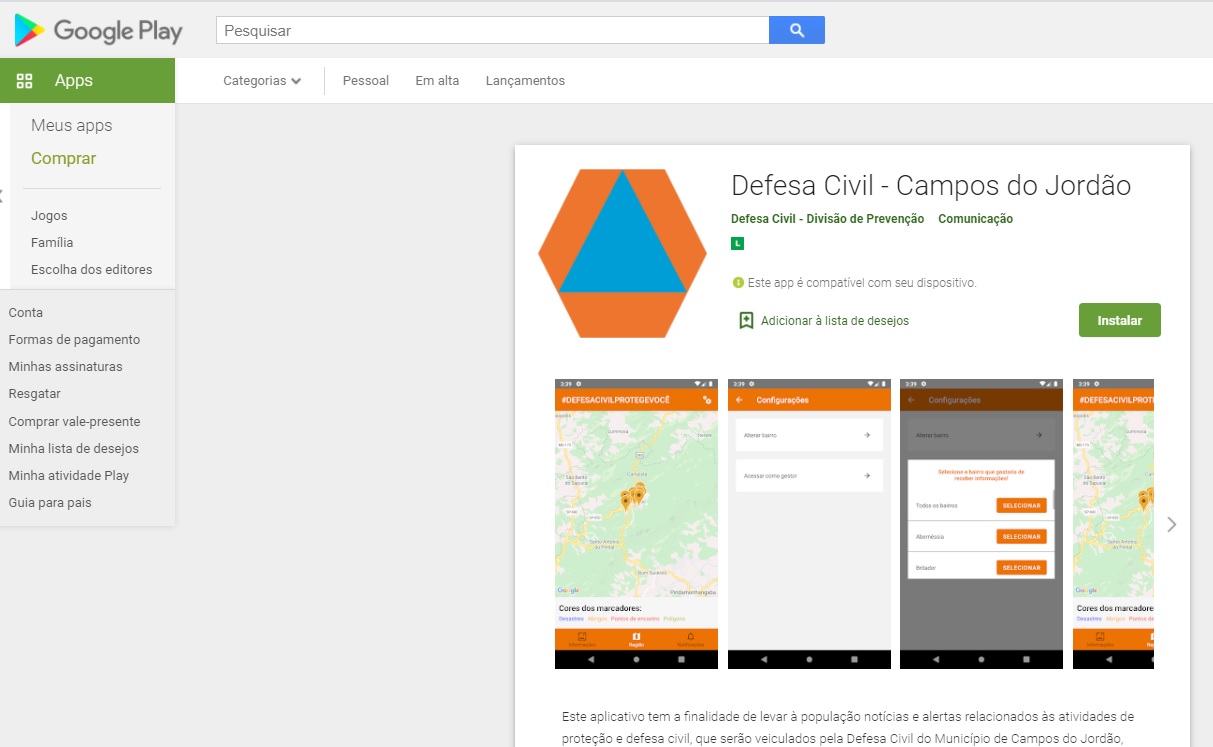
Task: Expand the Categorias dropdown
Action: coord(262,81)
